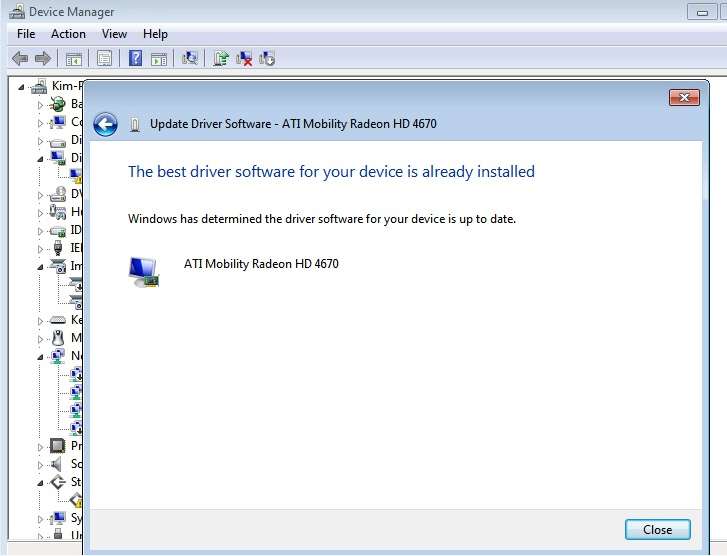Click the Close button in the driver dialog

[x=657, y=530]
